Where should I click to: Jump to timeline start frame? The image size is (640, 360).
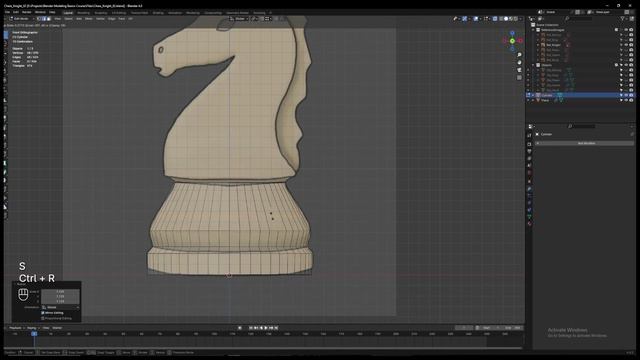tap(251, 328)
